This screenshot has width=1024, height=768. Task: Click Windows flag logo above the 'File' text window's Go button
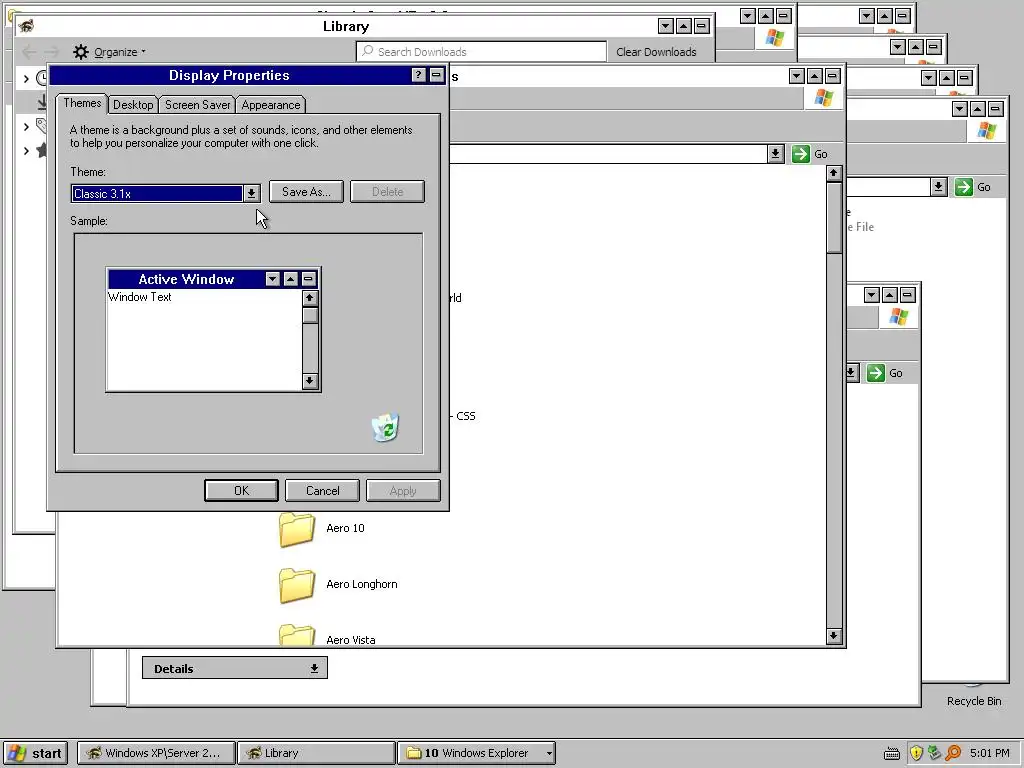[987, 131]
